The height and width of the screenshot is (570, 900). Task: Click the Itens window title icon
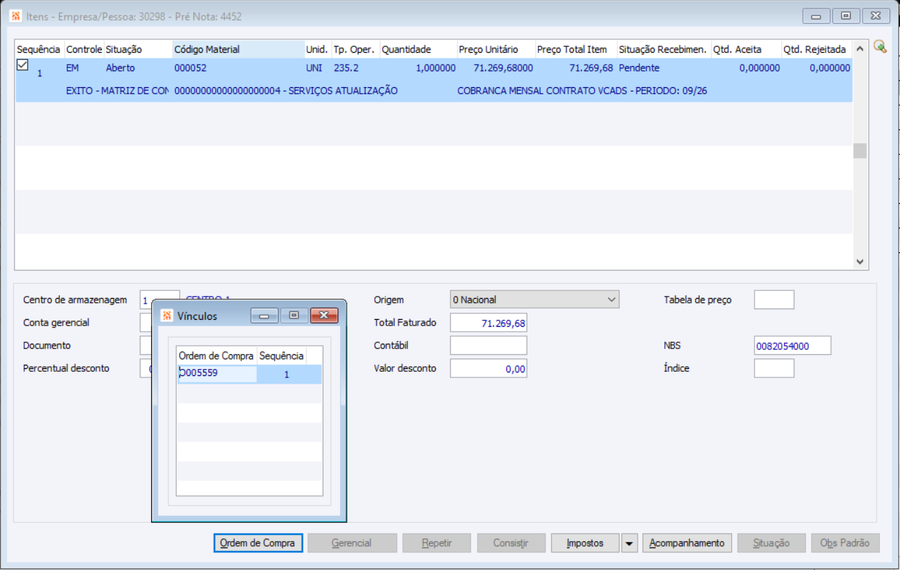[15, 16]
